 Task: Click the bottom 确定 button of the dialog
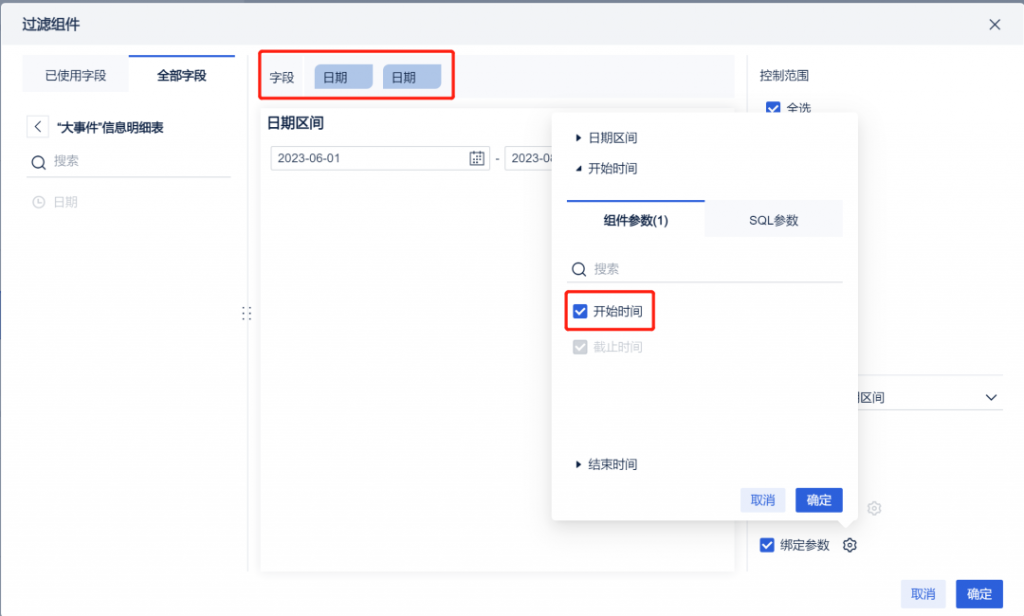[979, 594]
